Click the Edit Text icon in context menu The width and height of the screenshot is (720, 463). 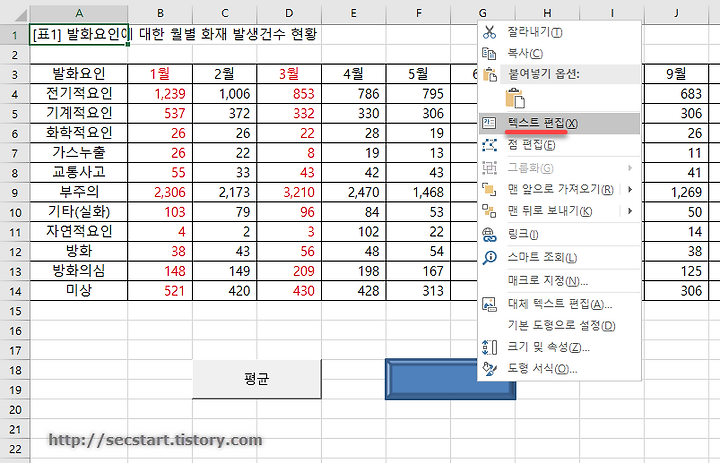(489, 123)
